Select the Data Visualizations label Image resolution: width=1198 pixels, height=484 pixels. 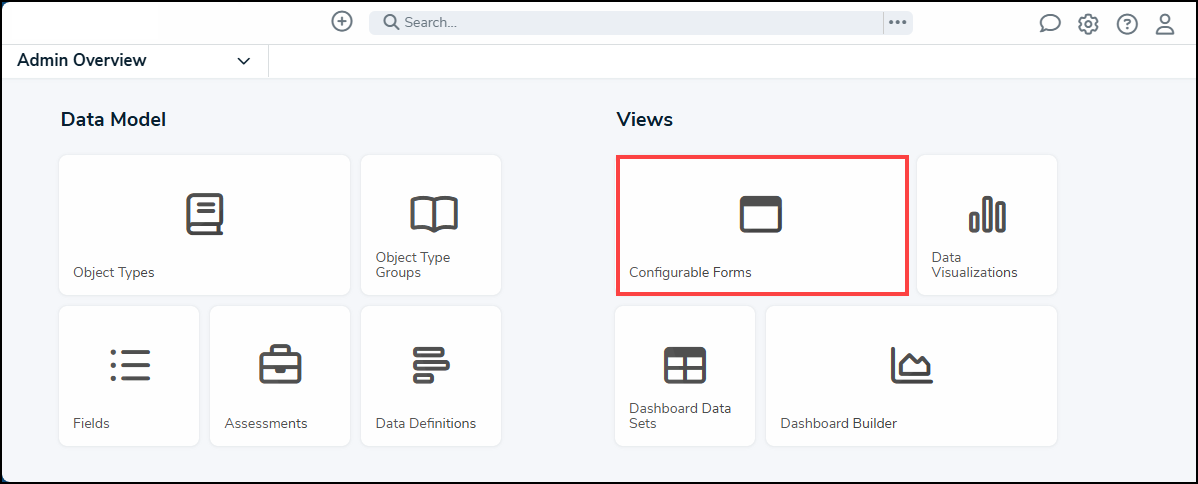(x=974, y=265)
